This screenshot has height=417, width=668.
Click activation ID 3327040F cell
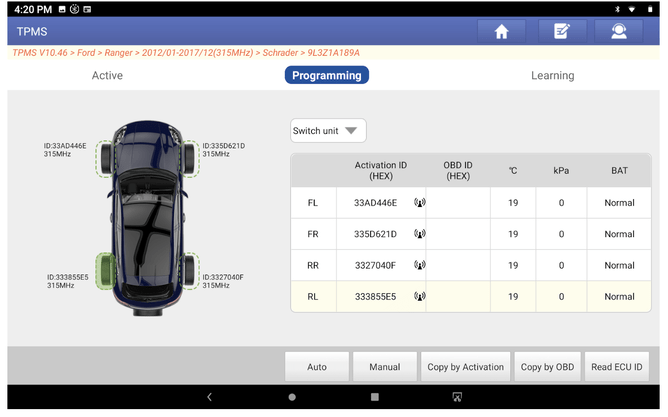pos(375,265)
